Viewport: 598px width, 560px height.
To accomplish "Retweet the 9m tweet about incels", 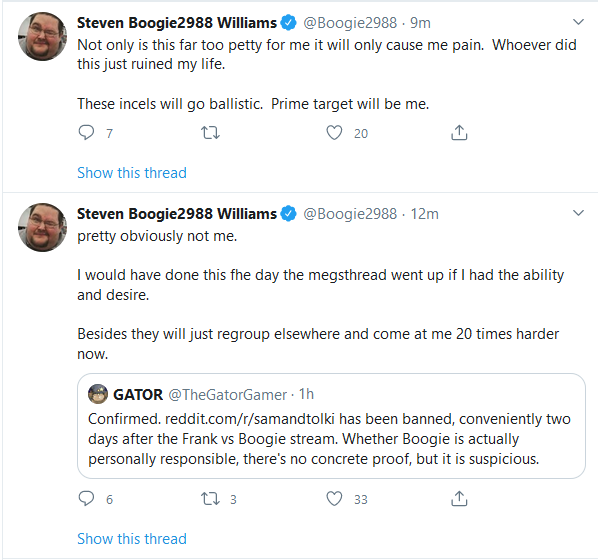I will pos(210,133).
